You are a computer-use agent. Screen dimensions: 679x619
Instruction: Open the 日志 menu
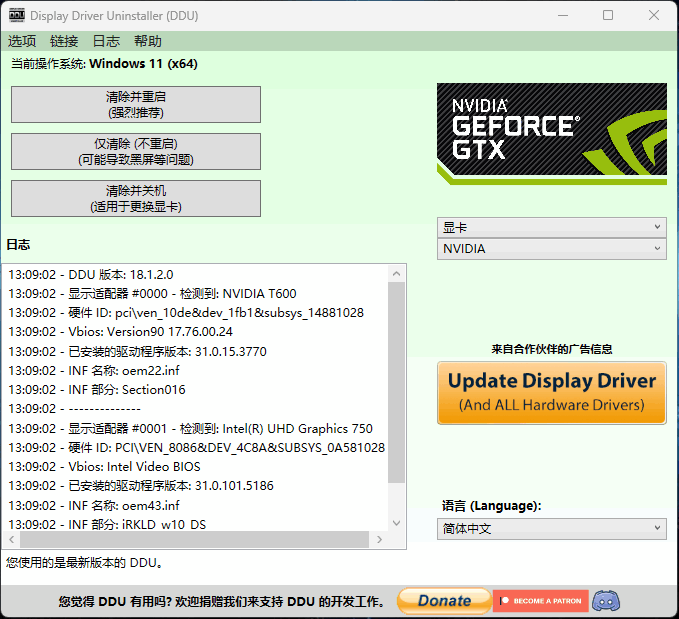click(106, 41)
